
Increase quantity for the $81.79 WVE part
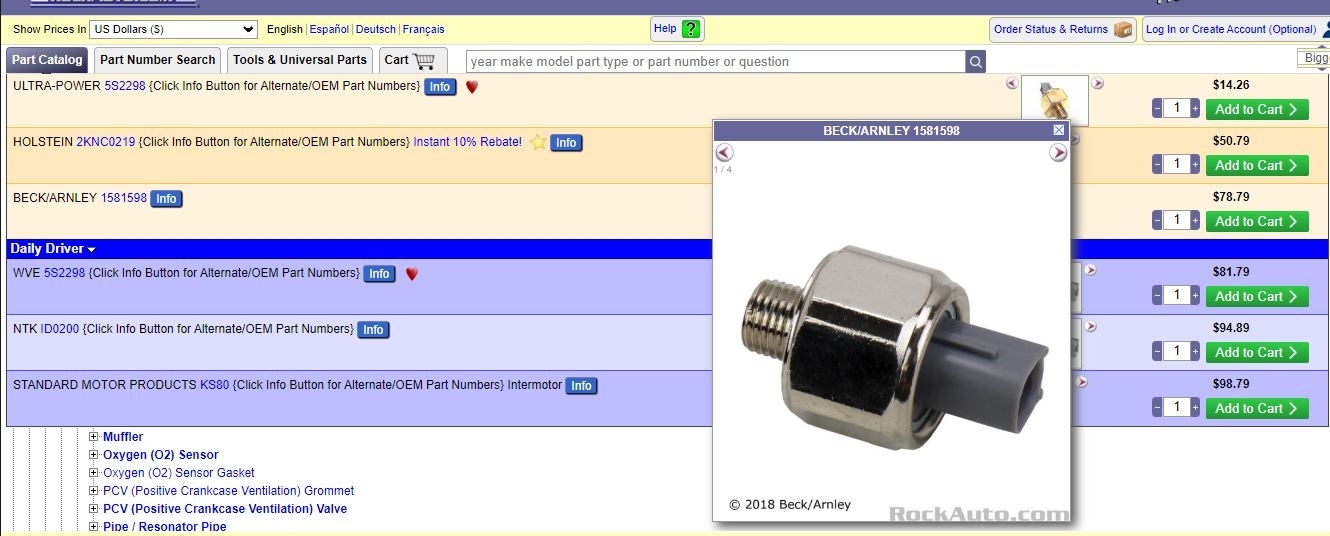pyautogui.click(x=1195, y=295)
